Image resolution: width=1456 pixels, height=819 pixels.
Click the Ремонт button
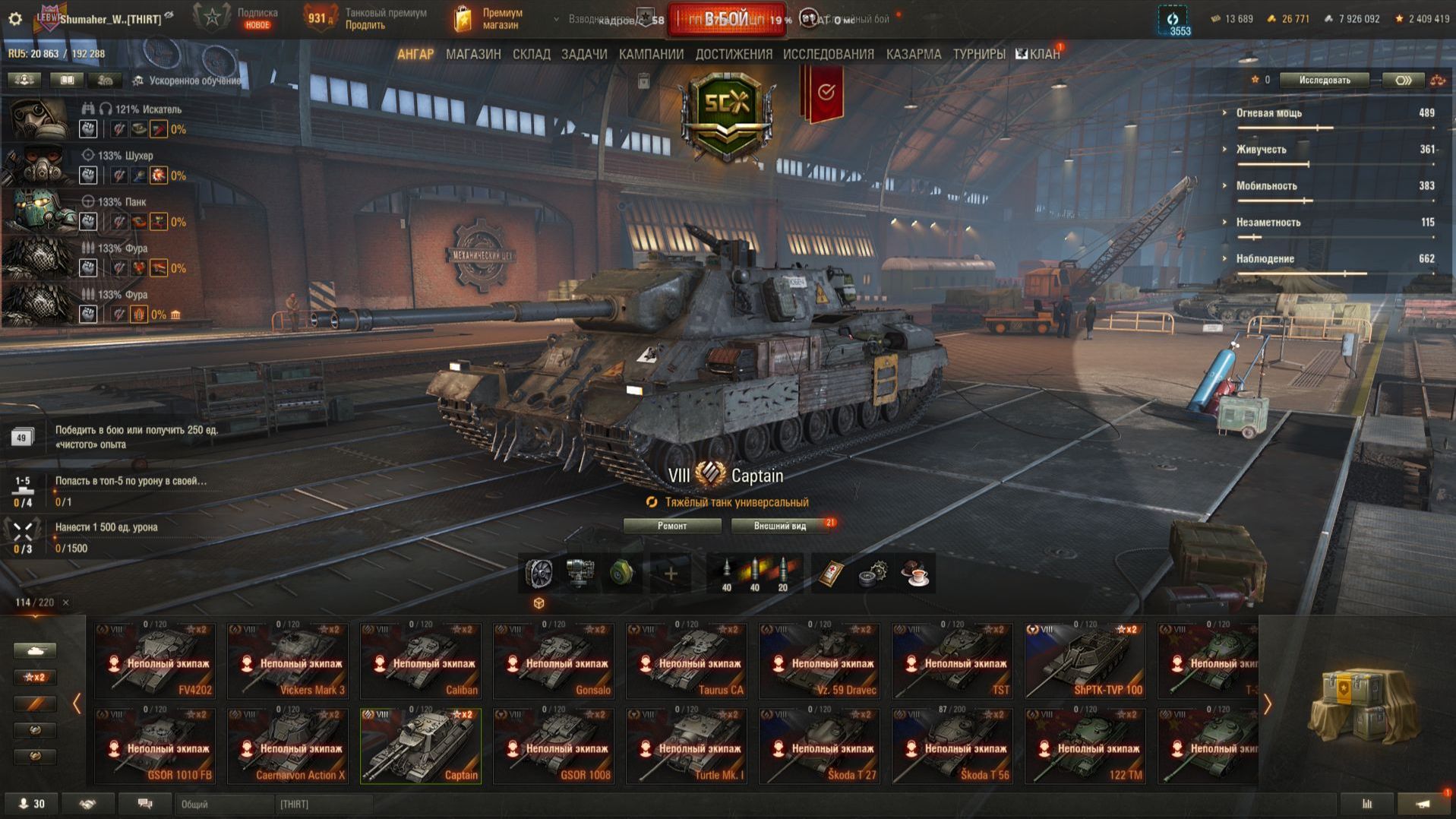[672, 526]
